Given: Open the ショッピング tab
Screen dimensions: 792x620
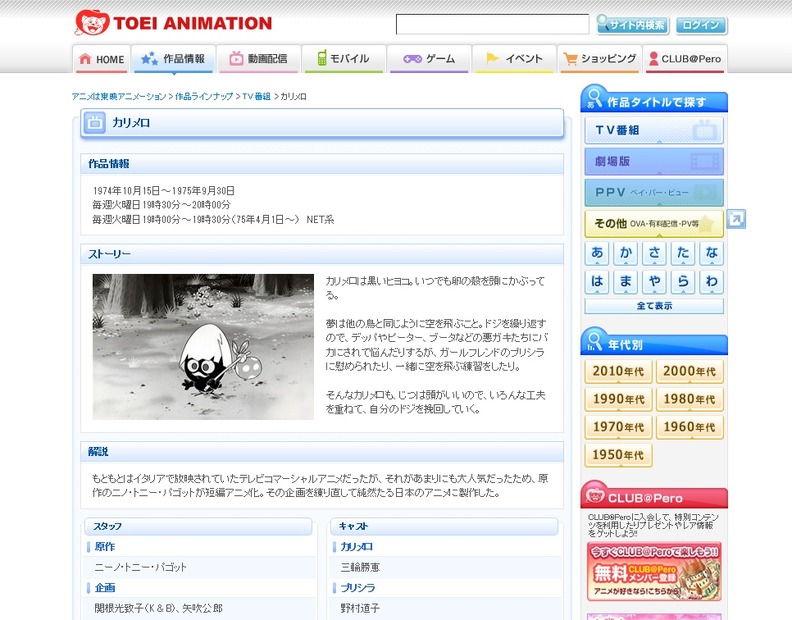Looking at the screenshot, I should [x=600, y=59].
